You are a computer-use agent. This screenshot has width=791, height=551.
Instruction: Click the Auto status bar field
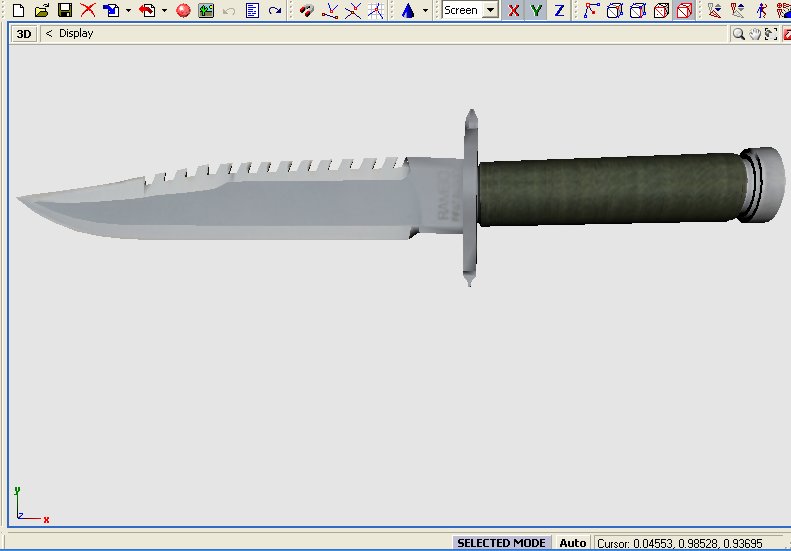pos(573,543)
